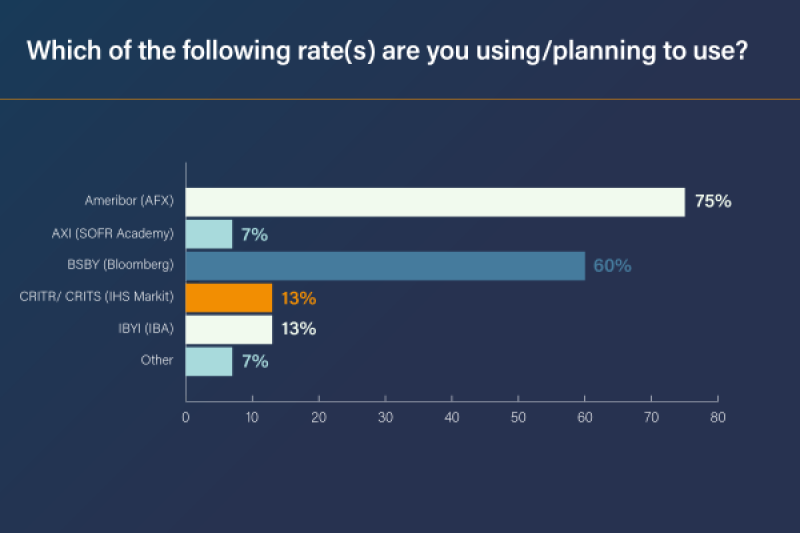This screenshot has width=800, height=533.
Task: Click the 40 tick on x-axis
Action: click(452, 417)
